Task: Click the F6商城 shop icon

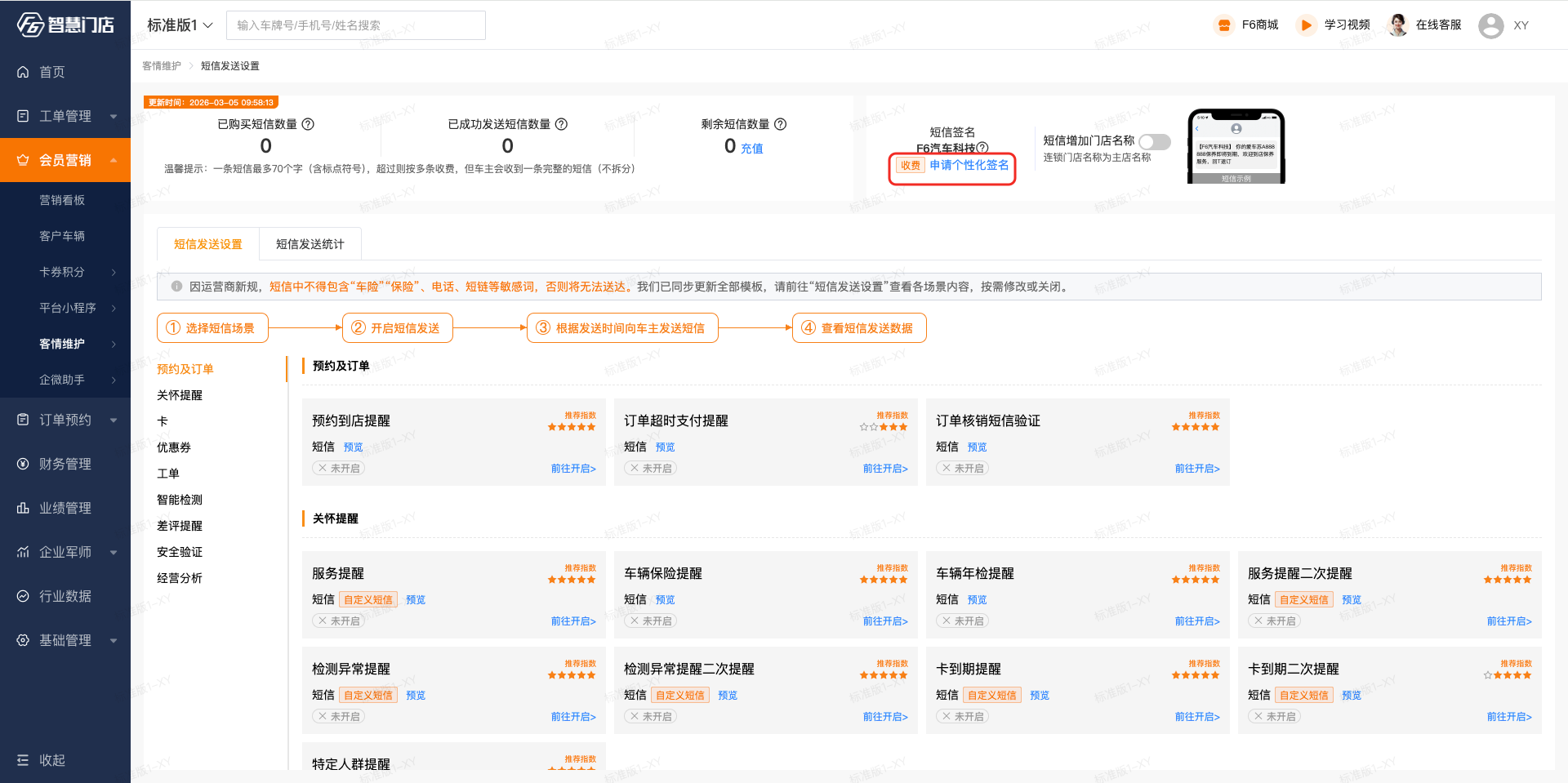Action: 1223,25
